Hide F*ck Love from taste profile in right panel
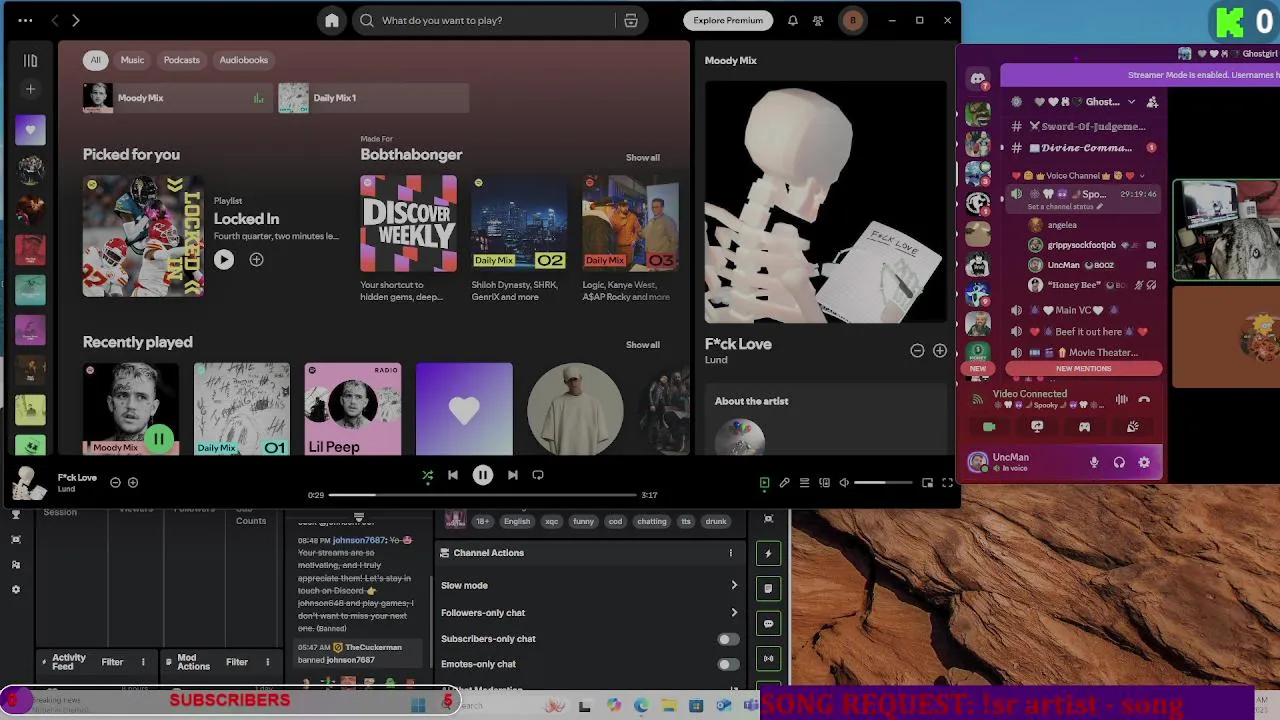 click(x=917, y=351)
